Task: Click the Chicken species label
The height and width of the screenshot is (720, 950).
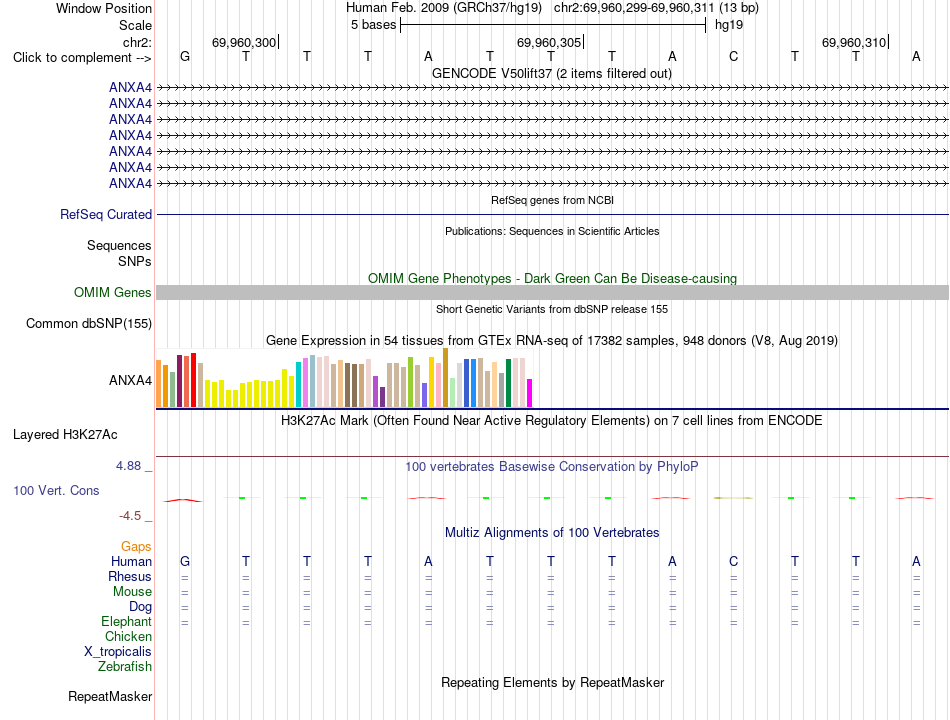Action: [128, 636]
